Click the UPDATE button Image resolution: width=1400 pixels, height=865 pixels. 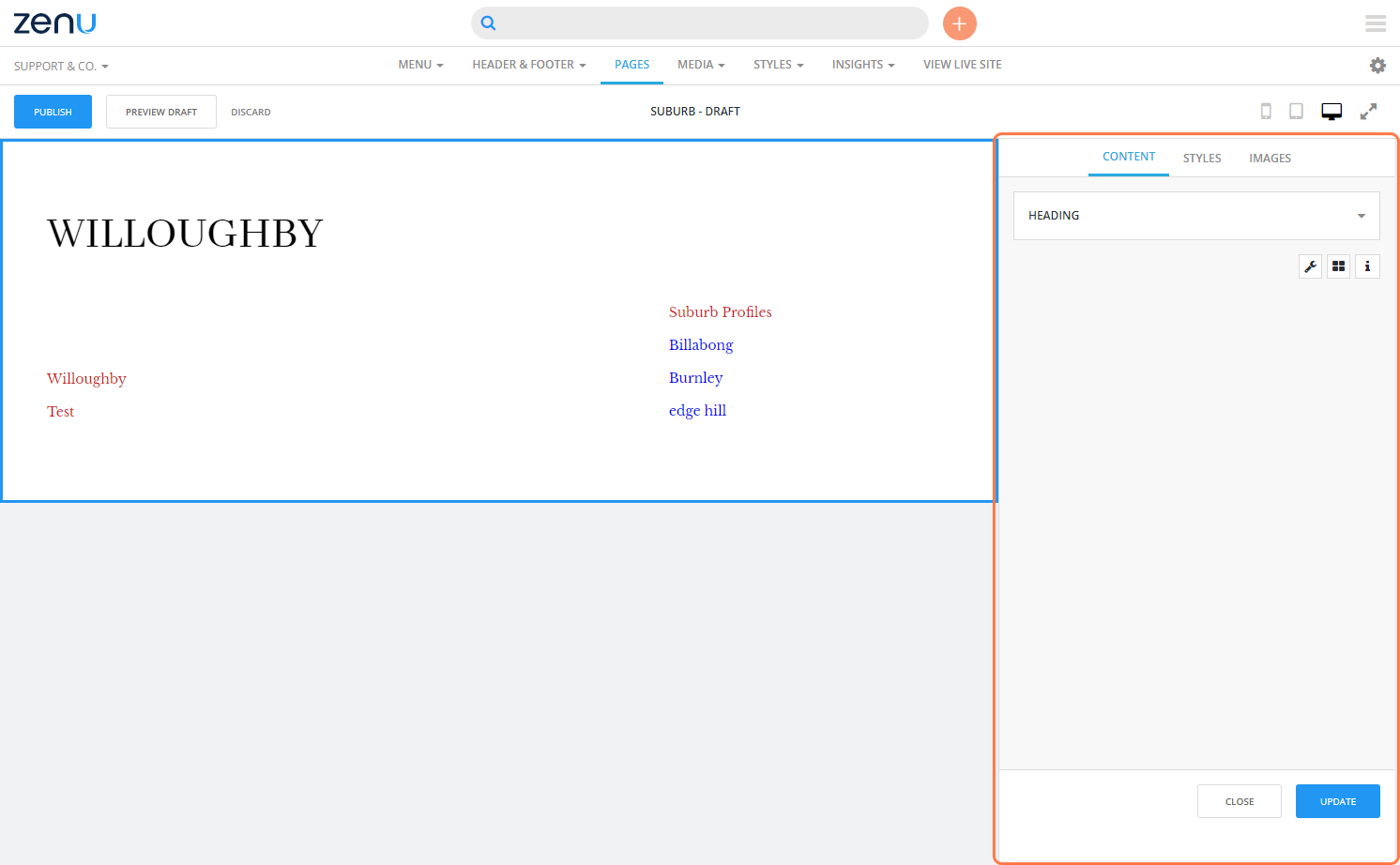click(x=1338, y=801)
